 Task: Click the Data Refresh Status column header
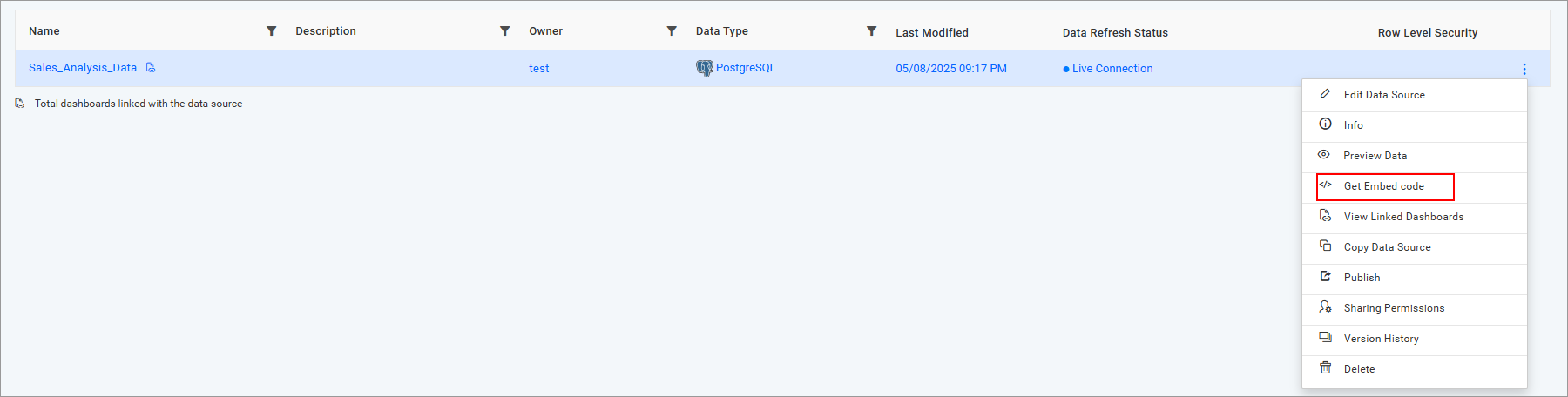click(x=1115, y=33)
